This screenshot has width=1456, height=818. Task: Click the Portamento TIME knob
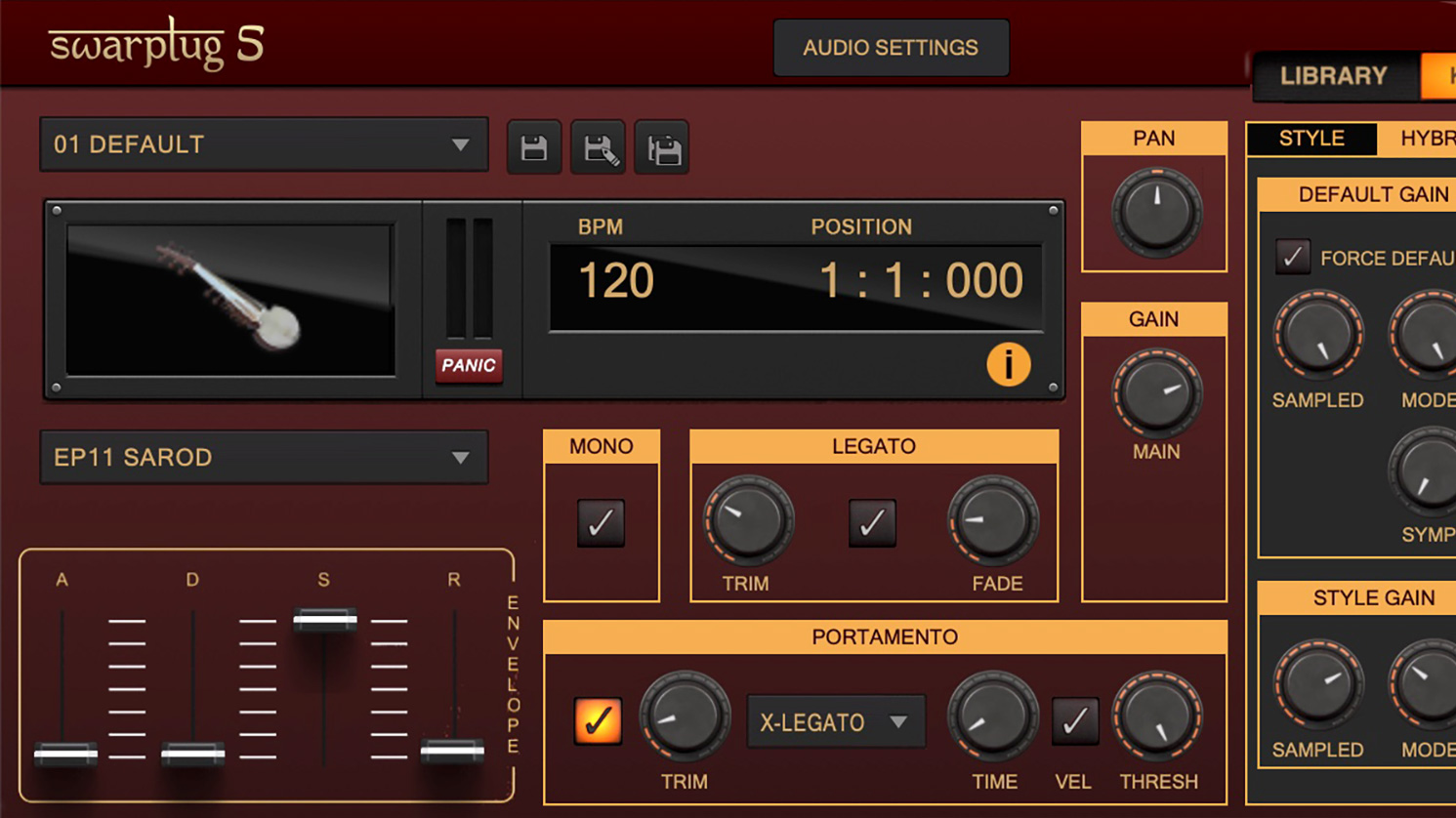click(x=993, y=717)
